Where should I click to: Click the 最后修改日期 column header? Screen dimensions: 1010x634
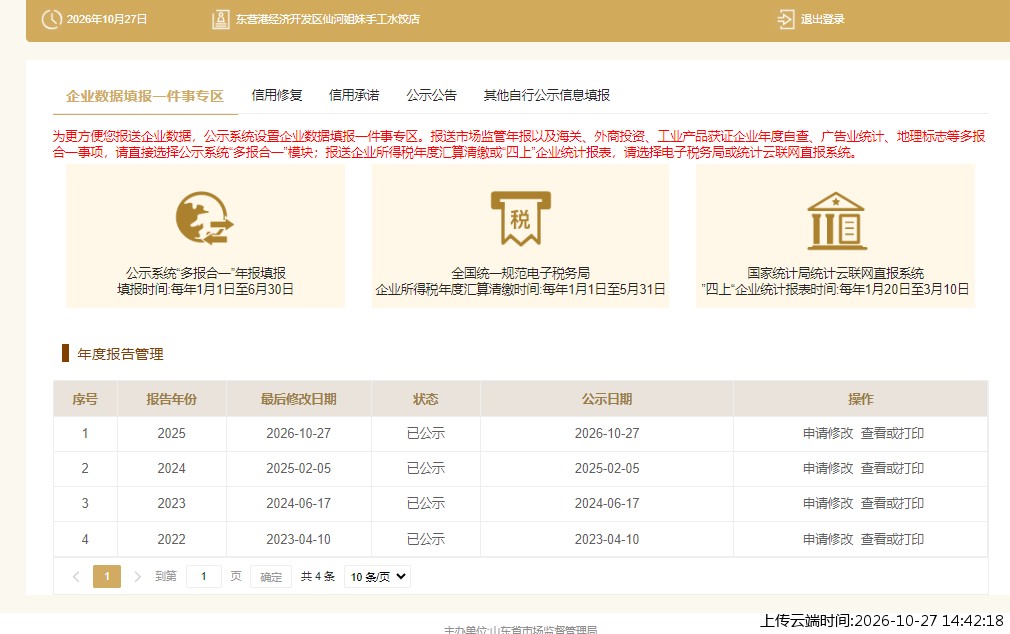[298, 399]
